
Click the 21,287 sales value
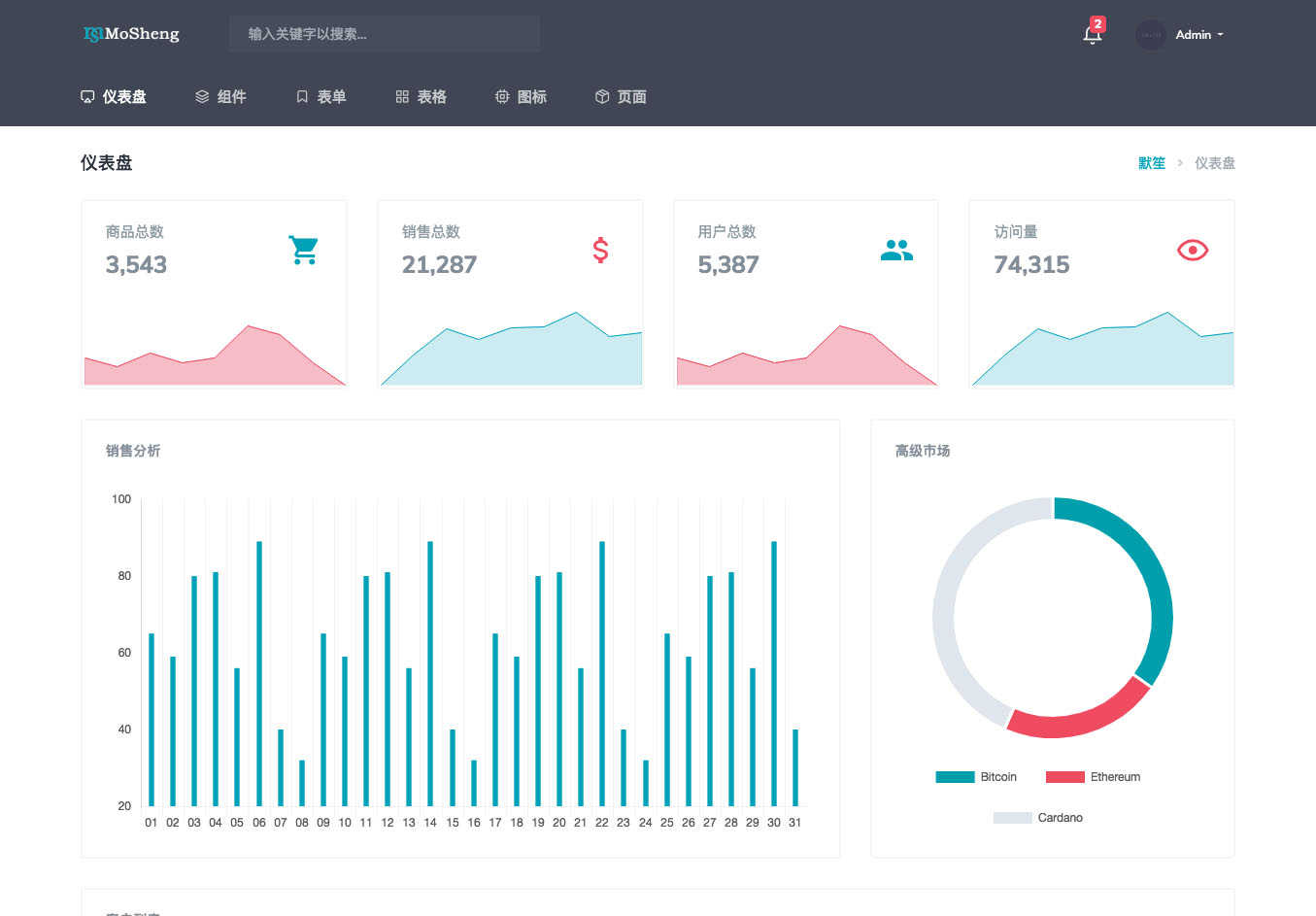439,264
